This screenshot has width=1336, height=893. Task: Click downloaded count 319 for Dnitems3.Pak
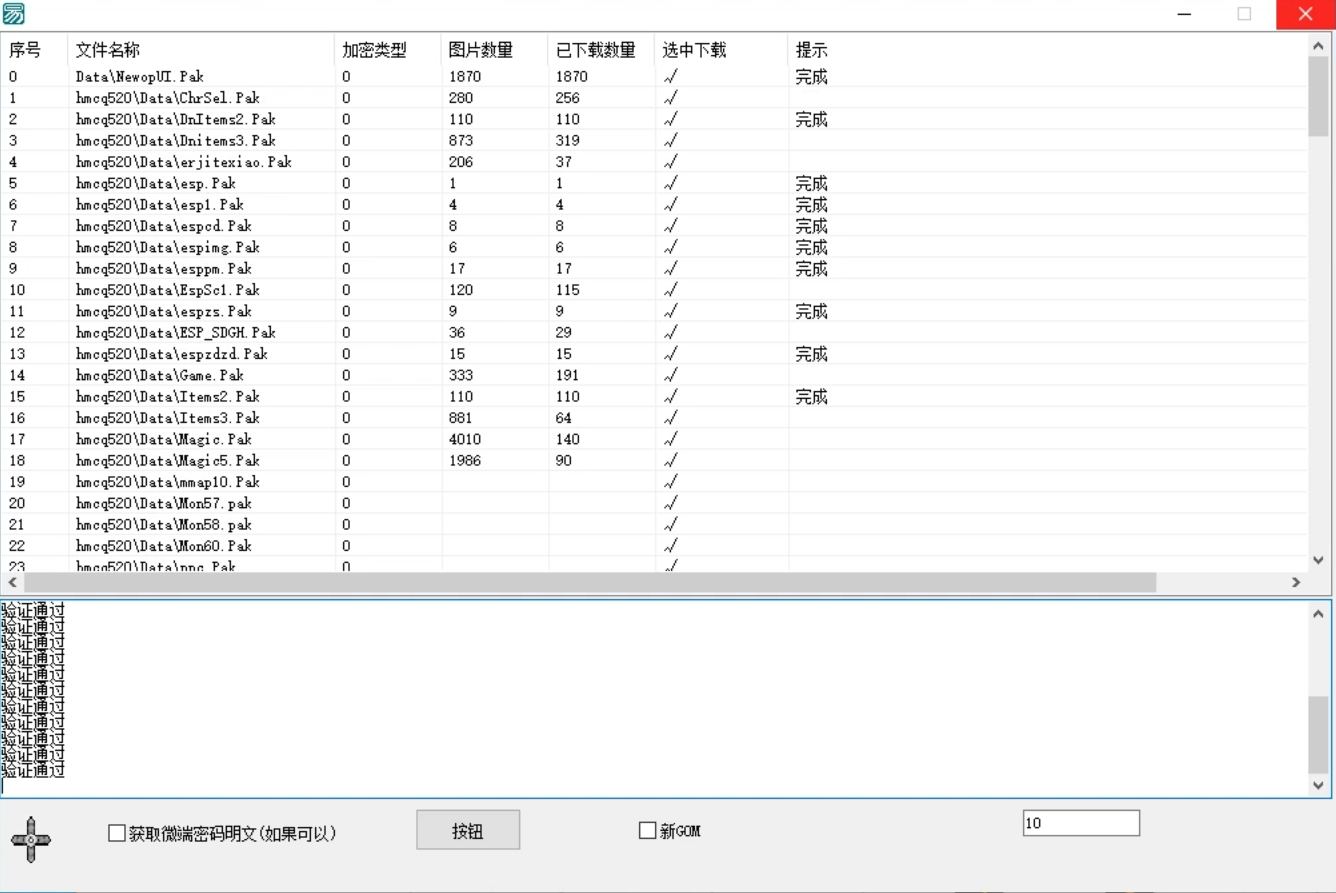(568, 140)
